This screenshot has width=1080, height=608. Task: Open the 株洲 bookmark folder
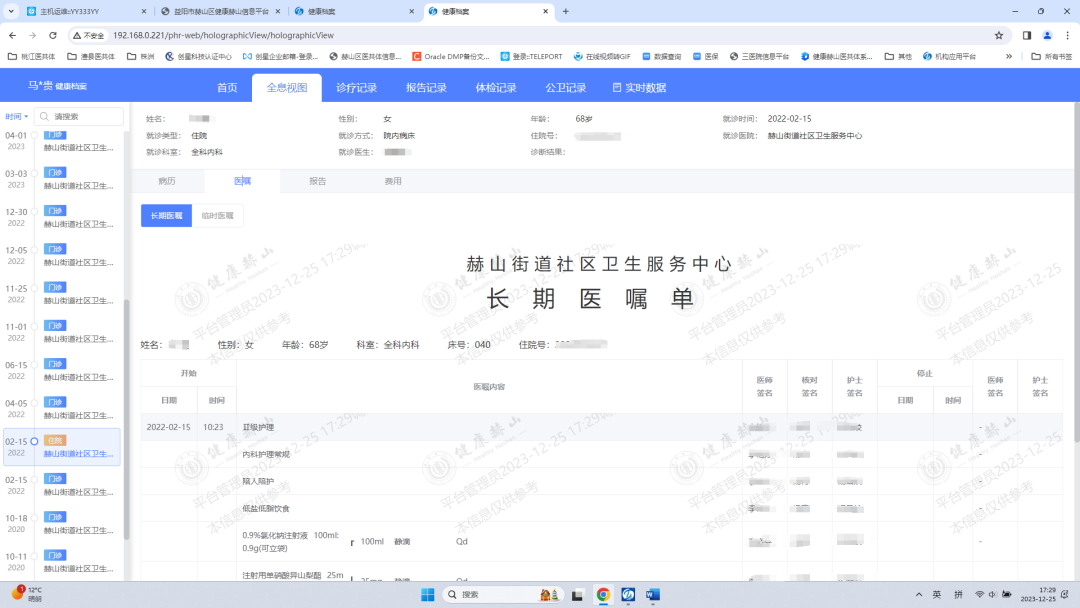click(x=141, y=56)
